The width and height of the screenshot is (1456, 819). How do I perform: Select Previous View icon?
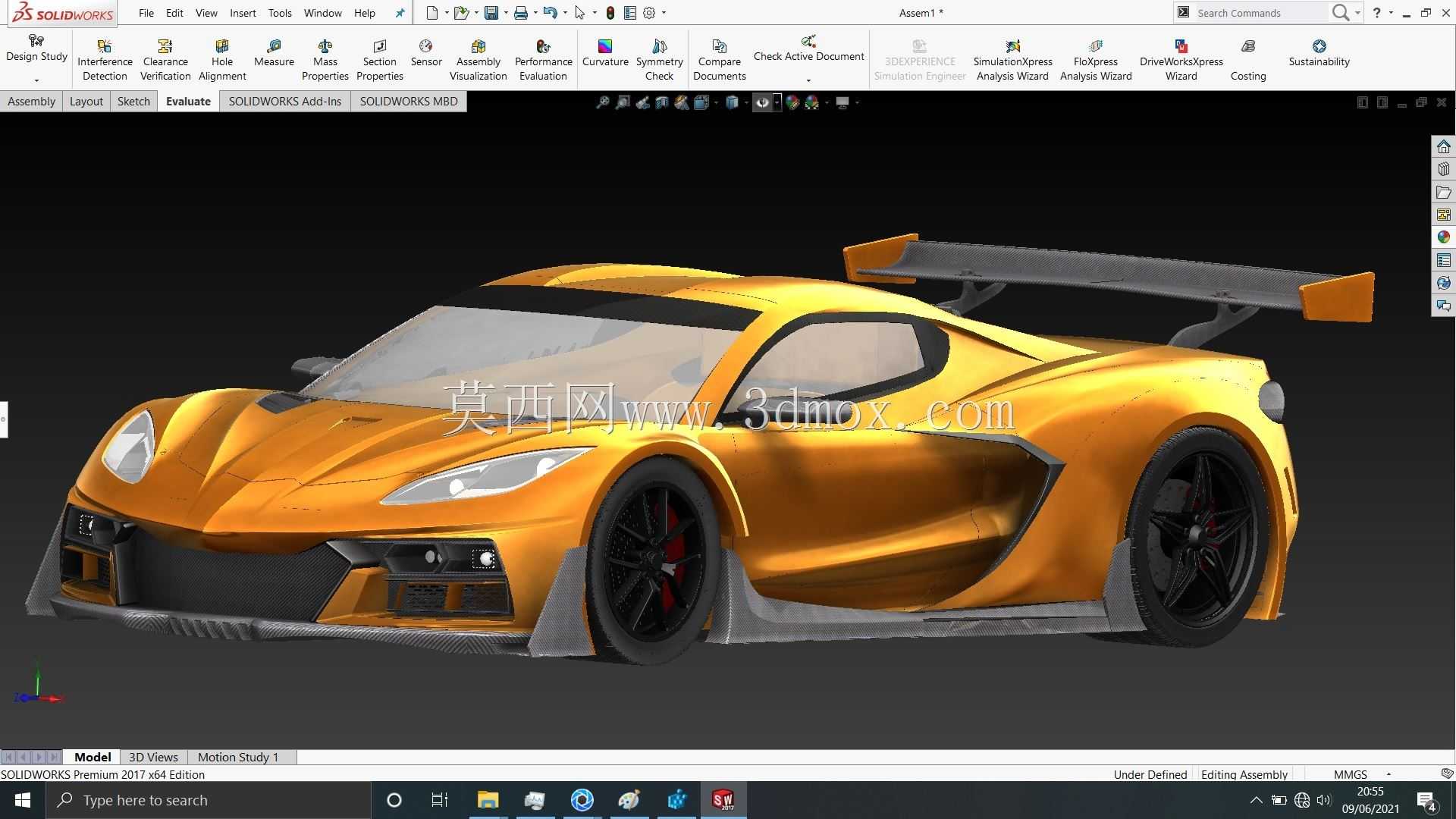coord(642,102)
